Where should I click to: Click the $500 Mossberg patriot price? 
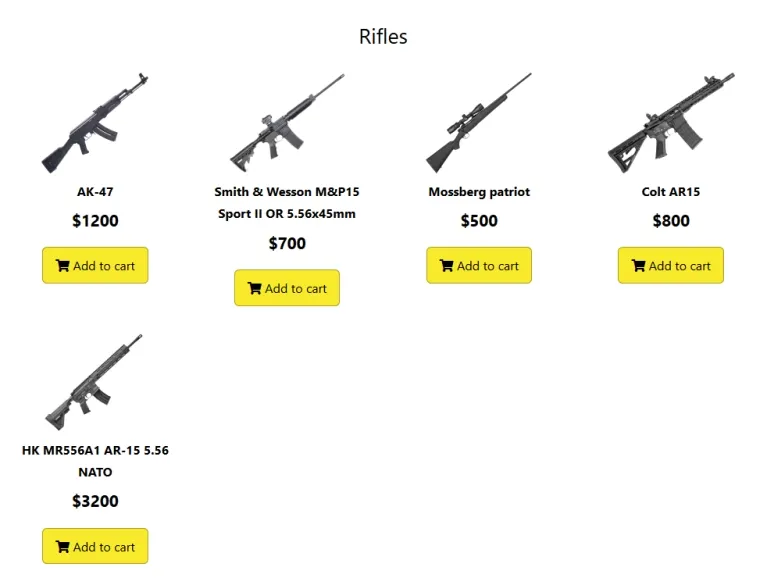pyautogui.click(x=479, y=221)
